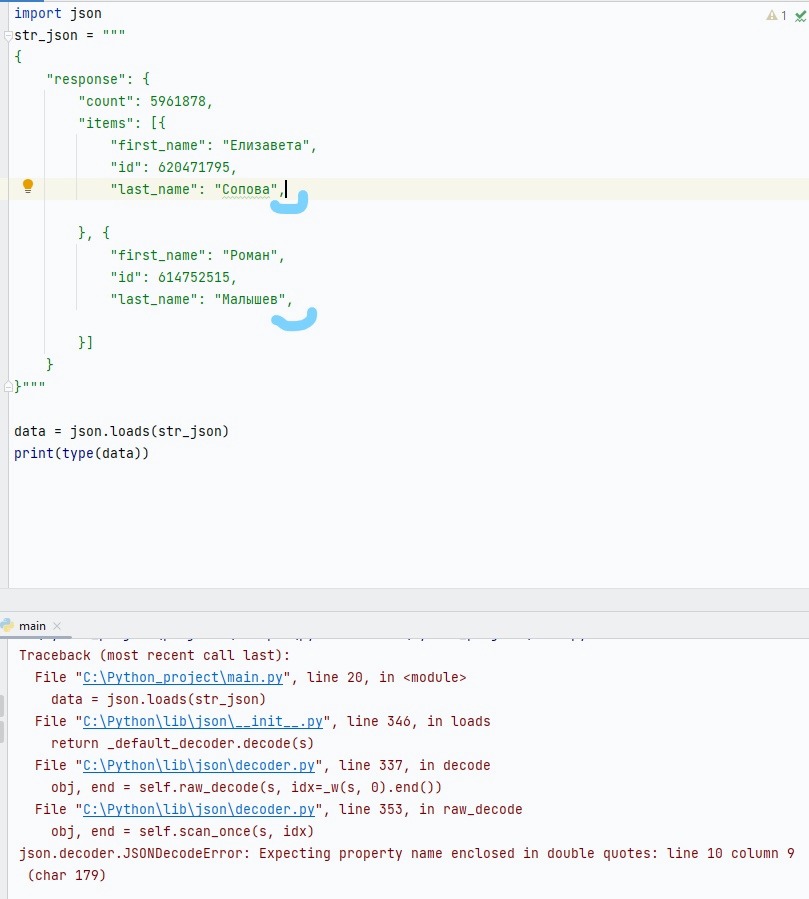Click the "id": 614752515 line
The image size is (809, 899).
pyautogui.click(x=174, y=277)
